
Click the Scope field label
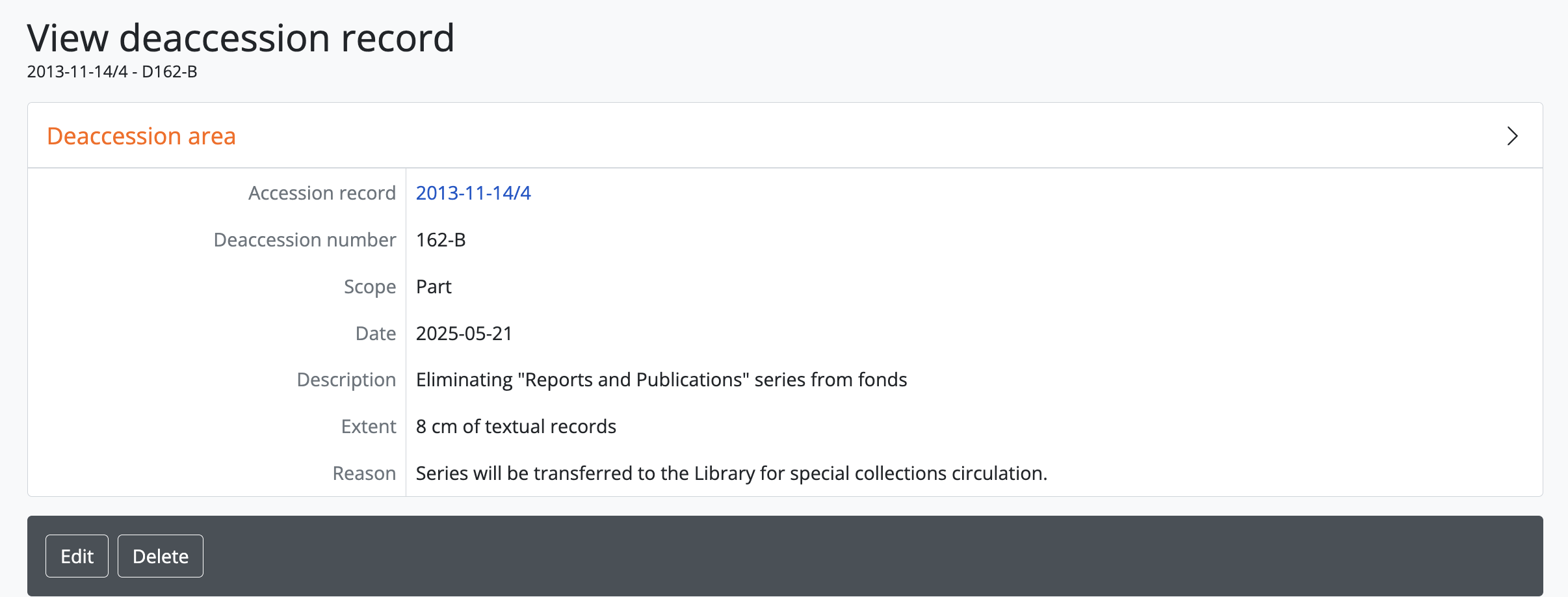click(x=369, y=287)
